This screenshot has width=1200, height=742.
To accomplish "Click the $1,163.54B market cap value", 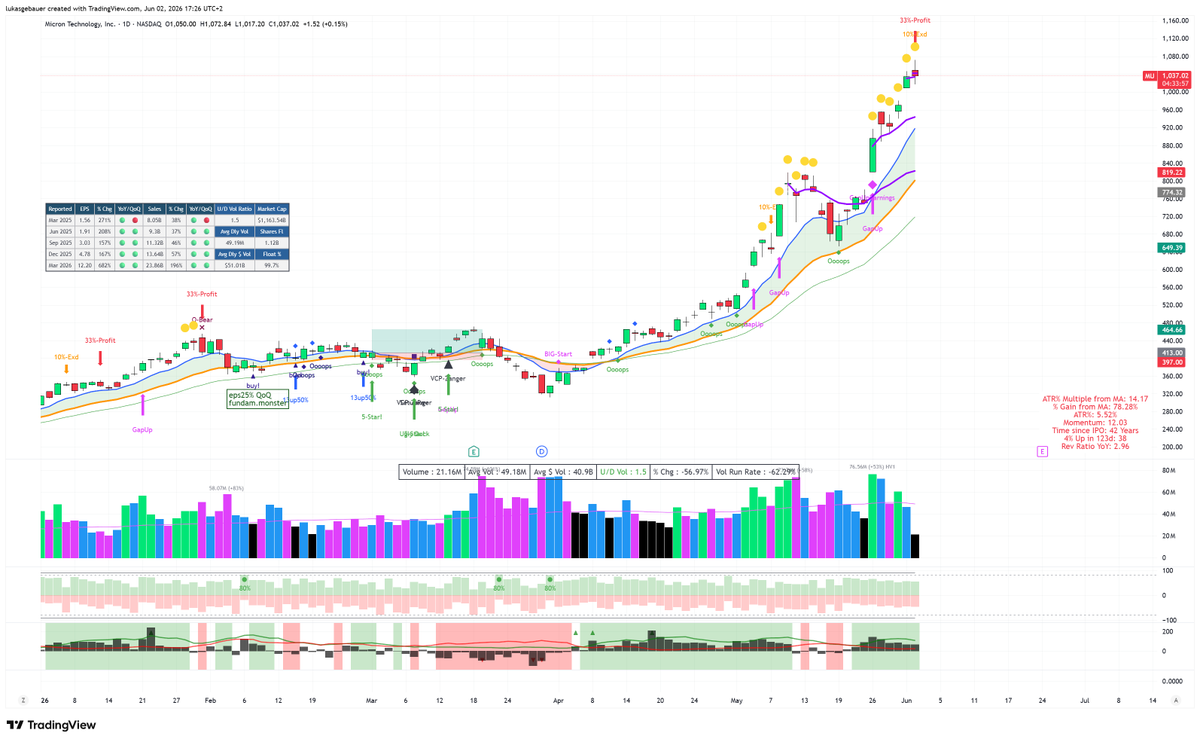I will pyautogui.click(x=272, y=220).
